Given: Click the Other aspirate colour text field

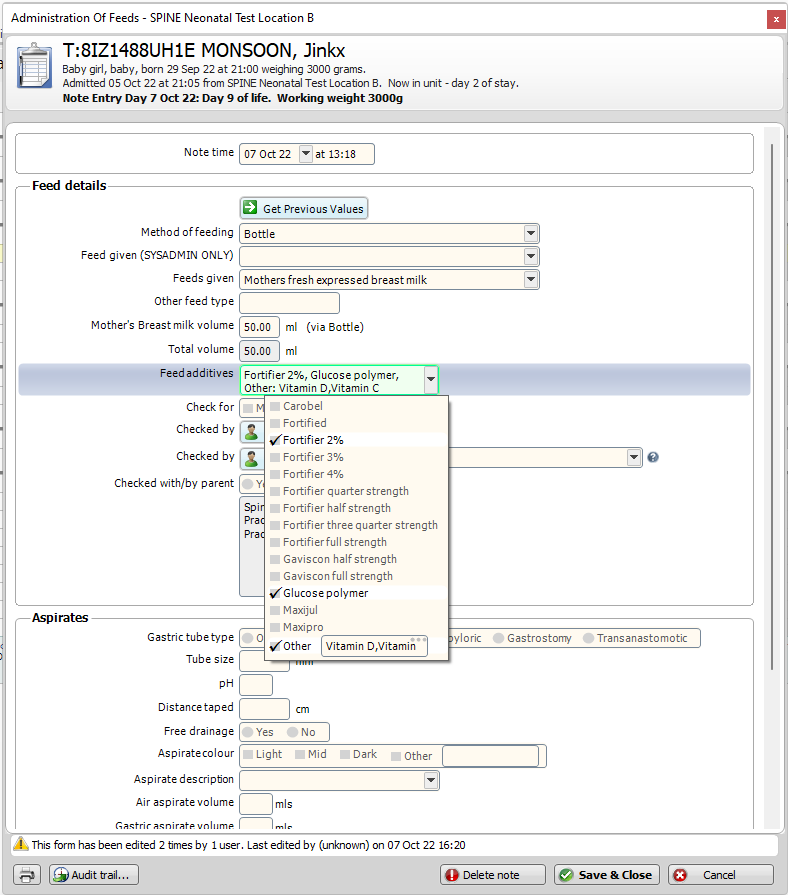Looking at the screenshot, I should coord(491,756).
